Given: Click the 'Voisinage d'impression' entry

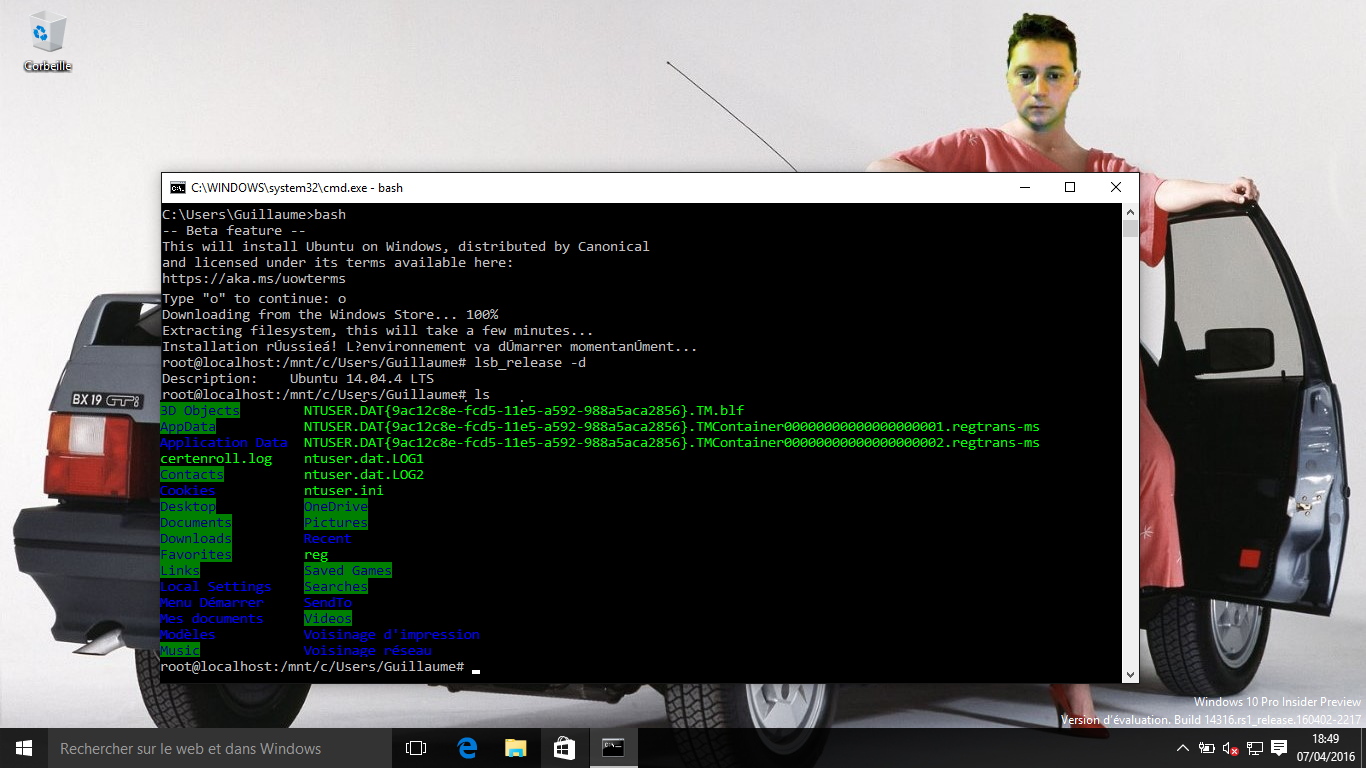Looking at the screenshot, I should (392, 635).
